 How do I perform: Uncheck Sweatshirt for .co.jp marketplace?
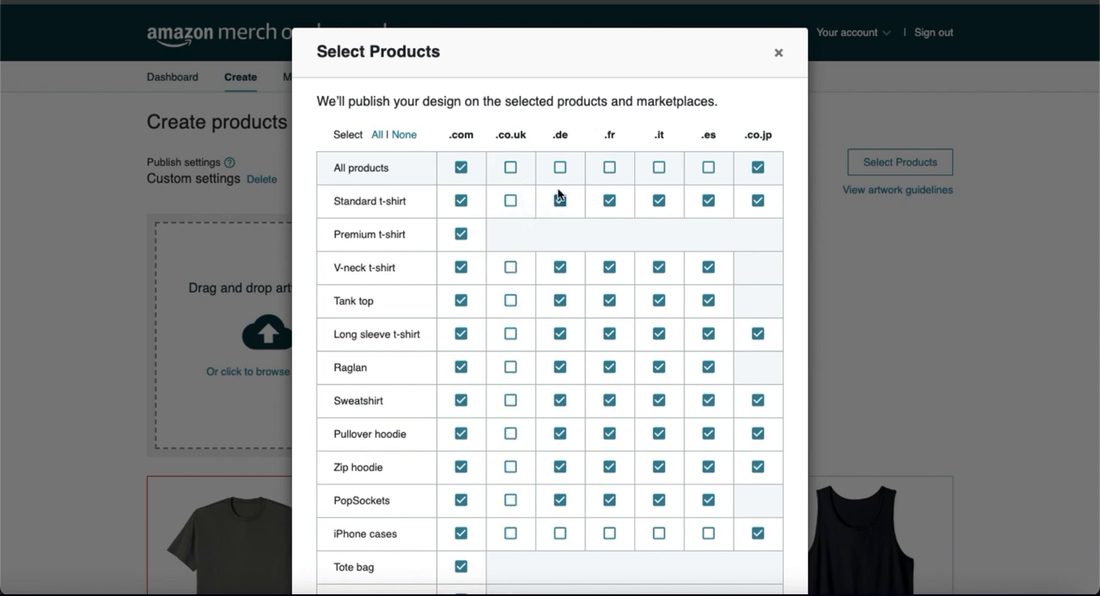click(758, 400)
